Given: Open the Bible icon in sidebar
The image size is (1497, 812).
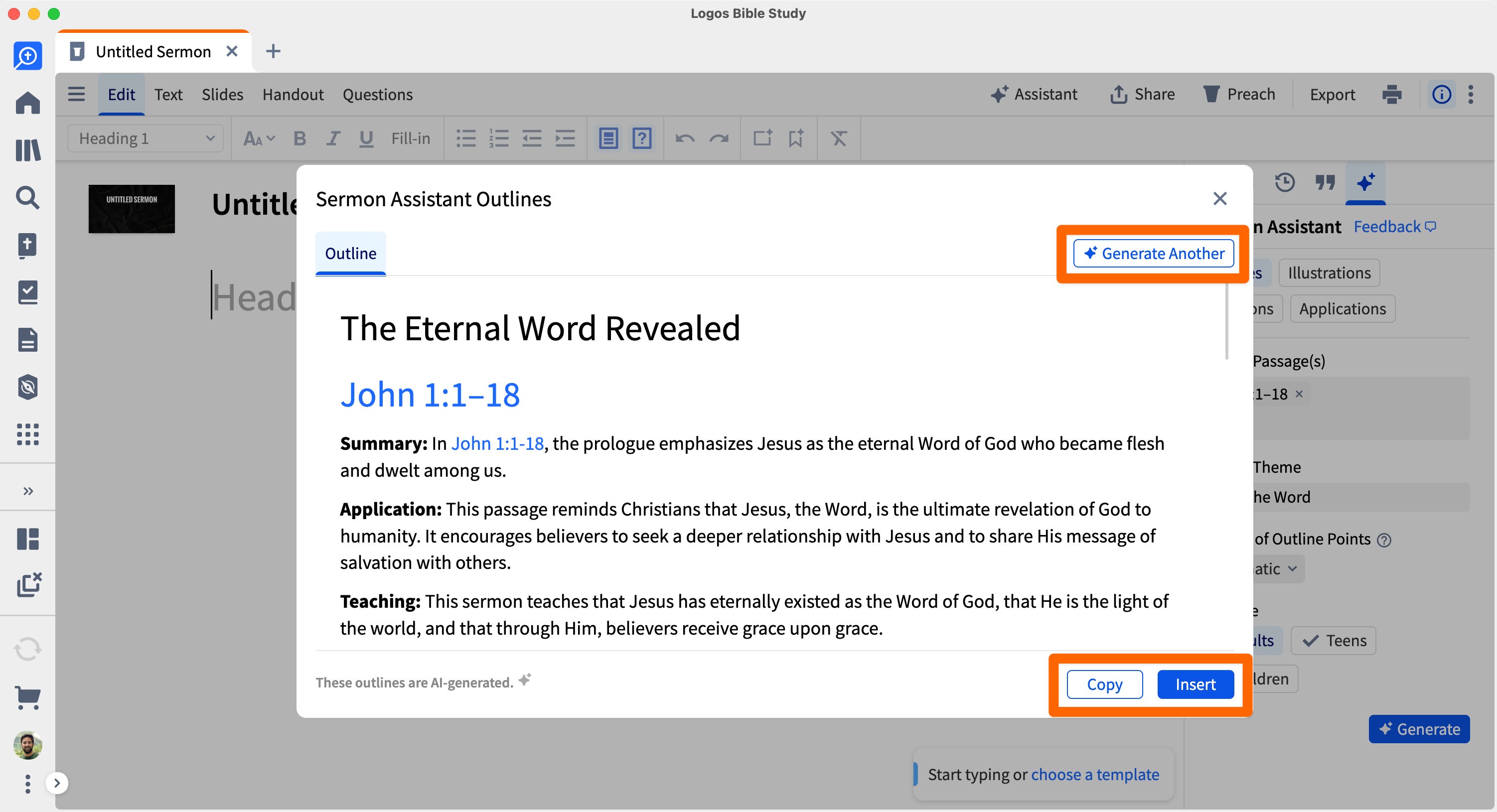Looking at the screenshot, I should tap(27, 245).
